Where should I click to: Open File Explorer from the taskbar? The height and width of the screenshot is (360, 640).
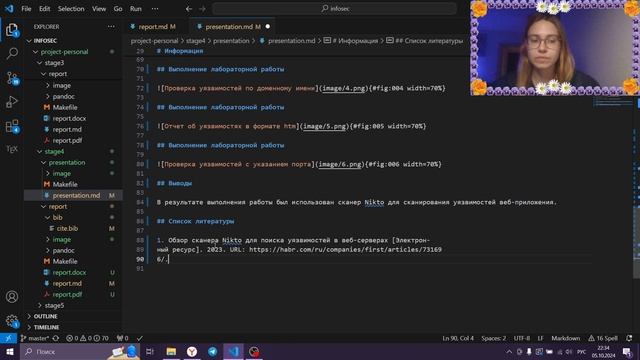(x=171, y=351)
